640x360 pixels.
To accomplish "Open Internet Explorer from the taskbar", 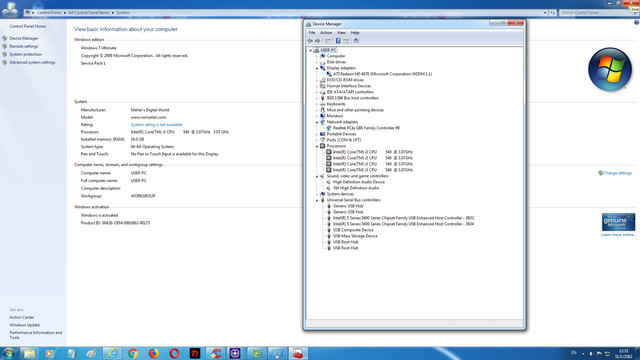I will pyautogui.click(x=112, y=353).
